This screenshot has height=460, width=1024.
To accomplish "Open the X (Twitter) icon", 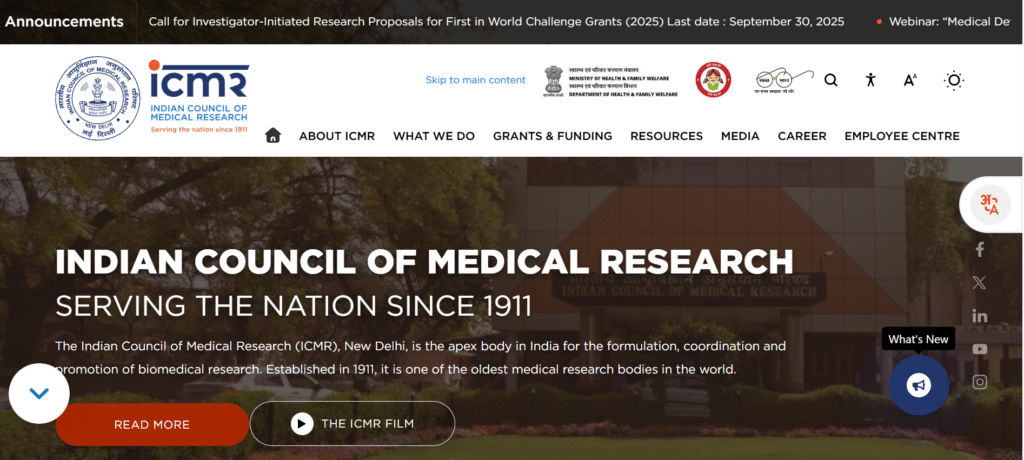I will 980,283.
